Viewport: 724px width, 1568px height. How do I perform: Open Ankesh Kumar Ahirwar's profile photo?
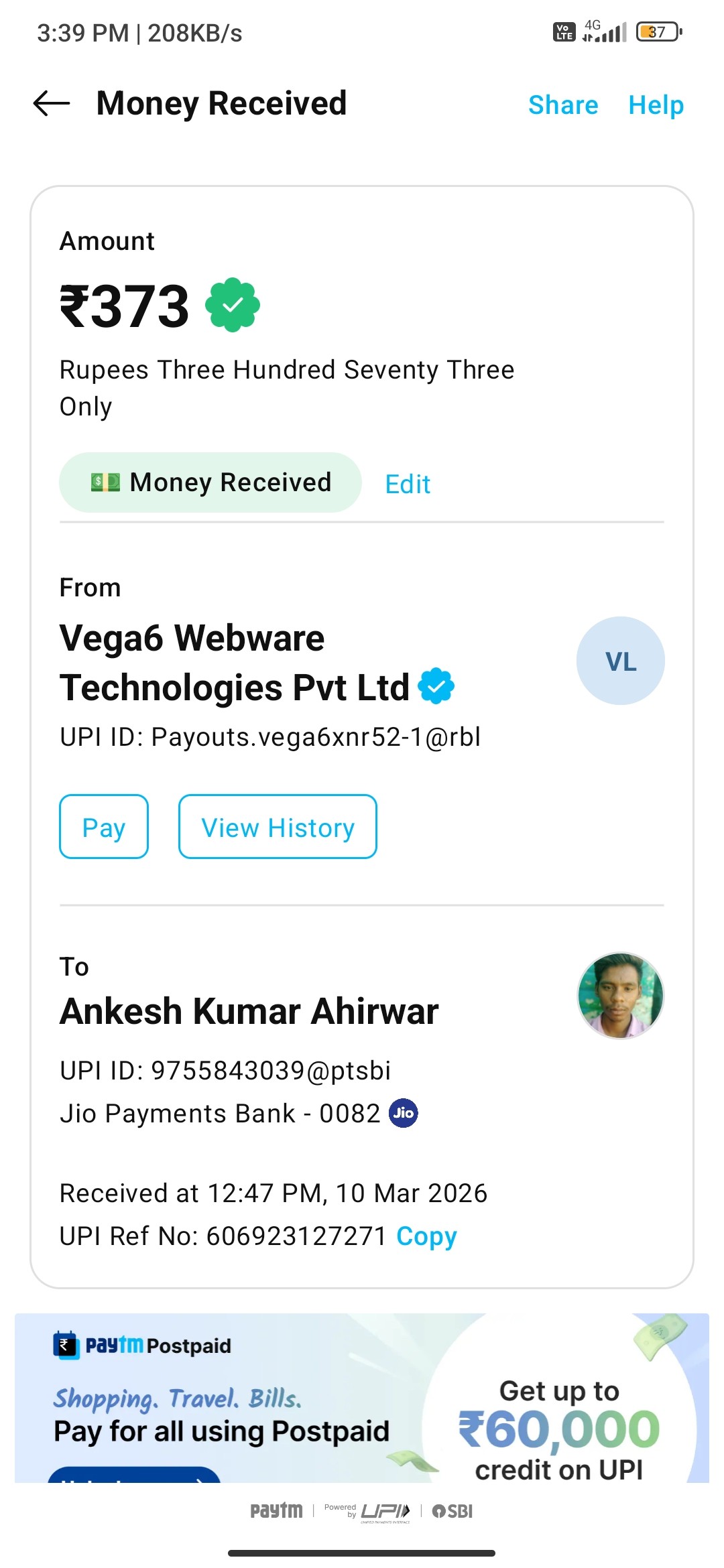tap(620, 996)
